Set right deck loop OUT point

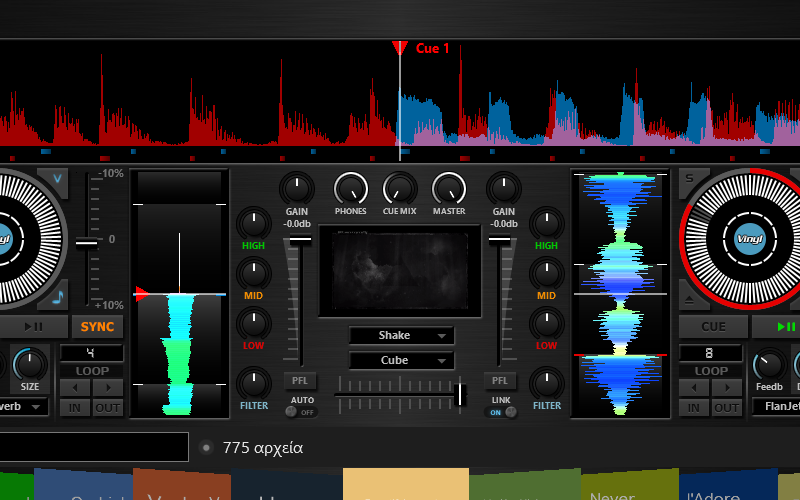[x=727, y=408]
